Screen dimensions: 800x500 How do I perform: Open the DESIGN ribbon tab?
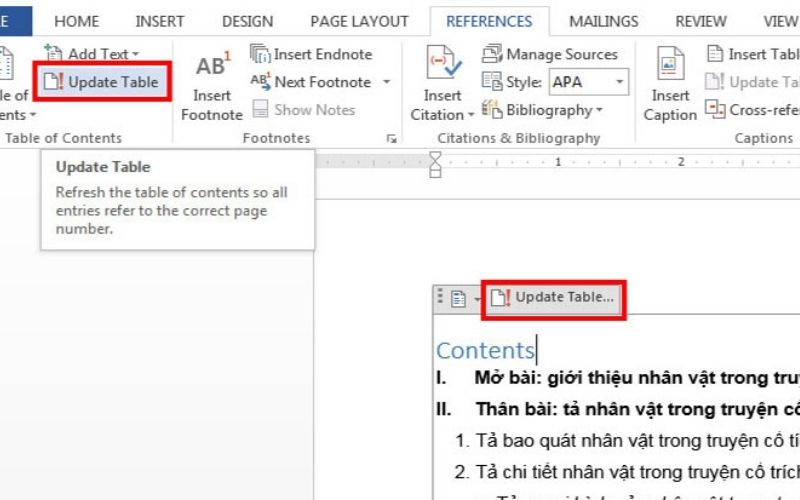(247, 21)
